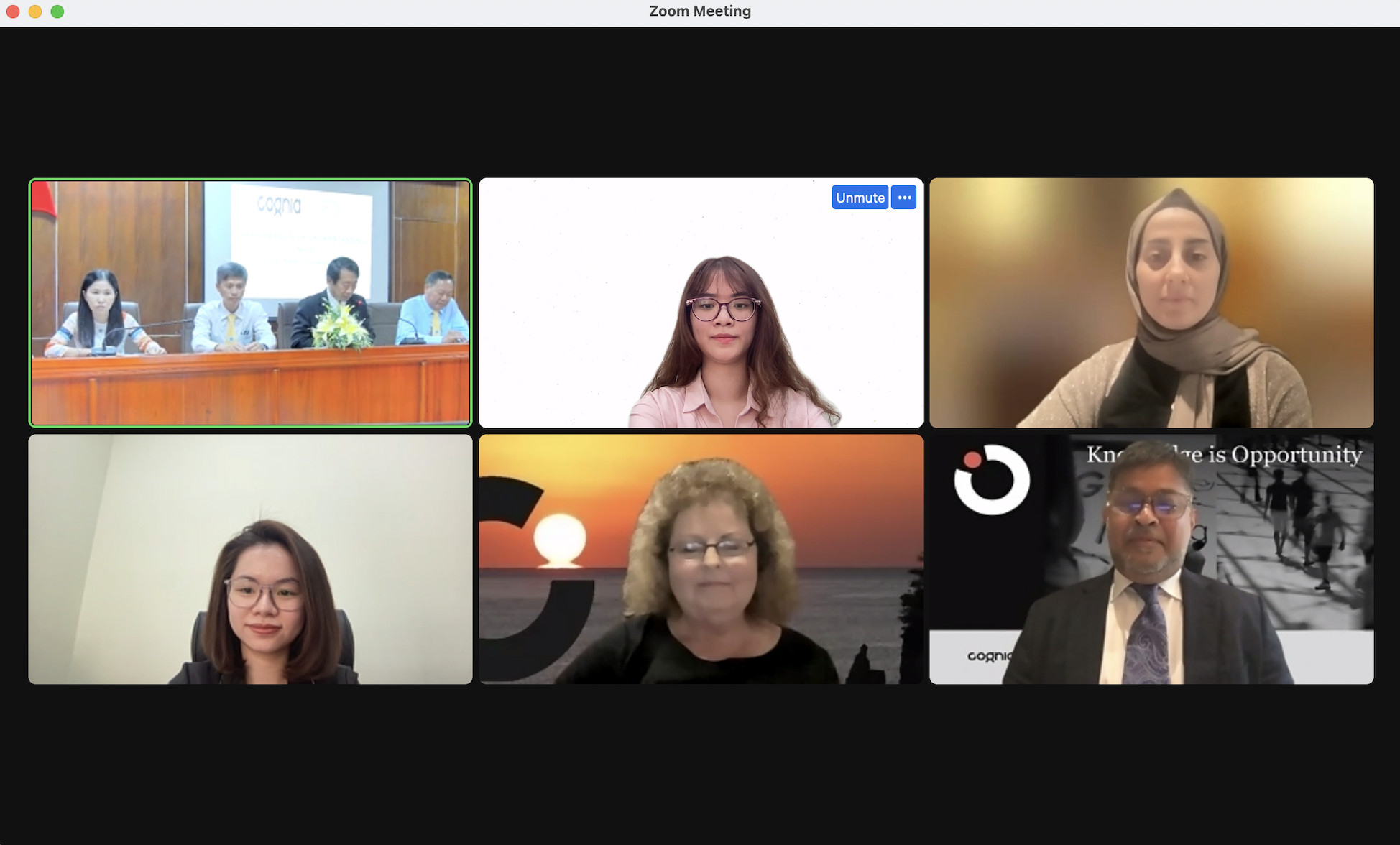This screenshot has width=1400, height=845.
Task: Click the Zoom Meeting window title
Action: [x=700, y=11]
